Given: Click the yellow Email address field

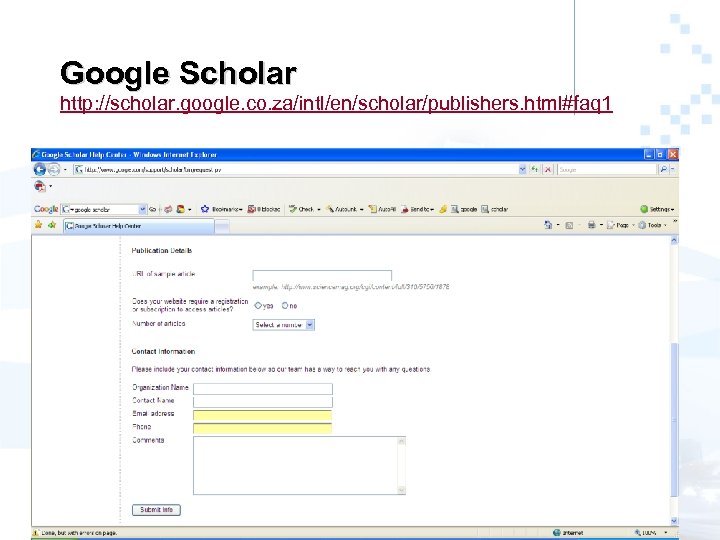Looking at the screenshot, I should point(263,416).
